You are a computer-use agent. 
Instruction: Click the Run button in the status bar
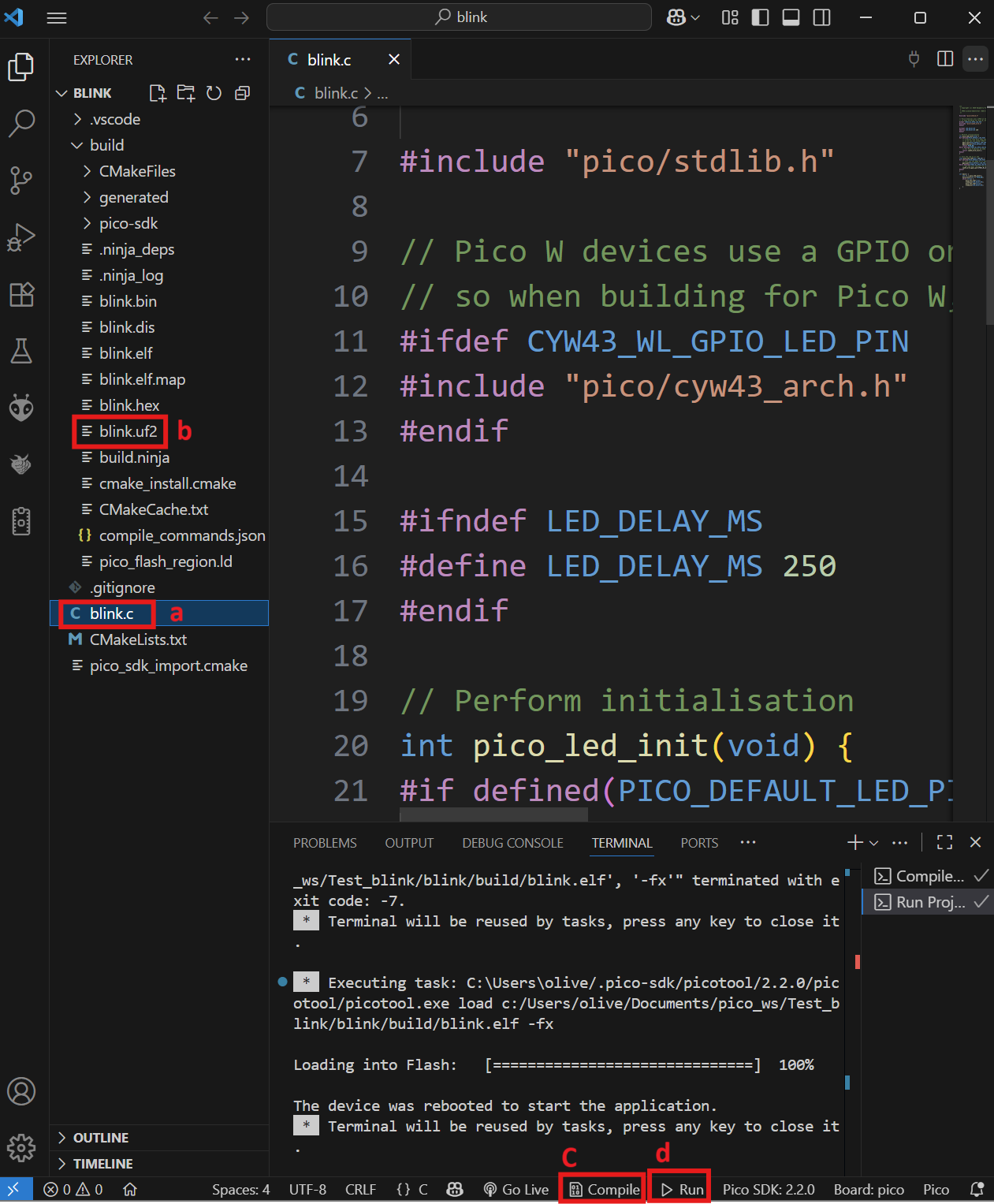[679, 1189]
